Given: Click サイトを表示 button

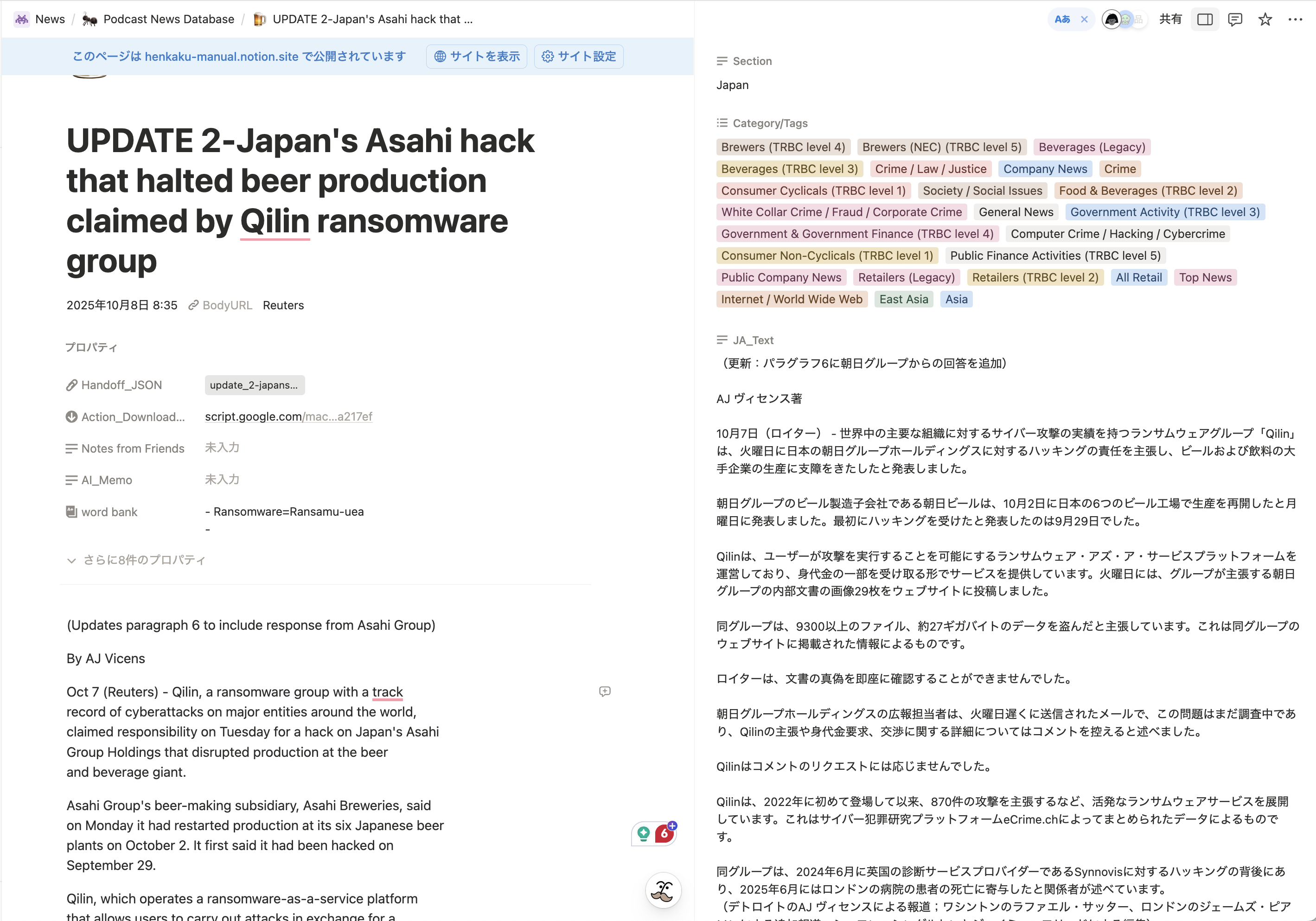Looking at the screenshot, I should pyautogui.click(x=477, y=56).
